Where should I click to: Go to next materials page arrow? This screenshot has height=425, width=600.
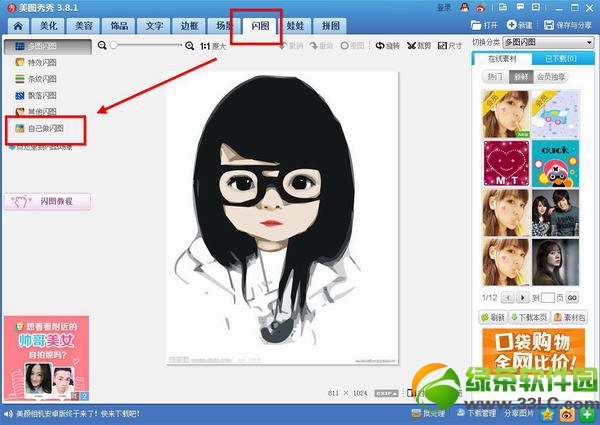tap(522, 298)
